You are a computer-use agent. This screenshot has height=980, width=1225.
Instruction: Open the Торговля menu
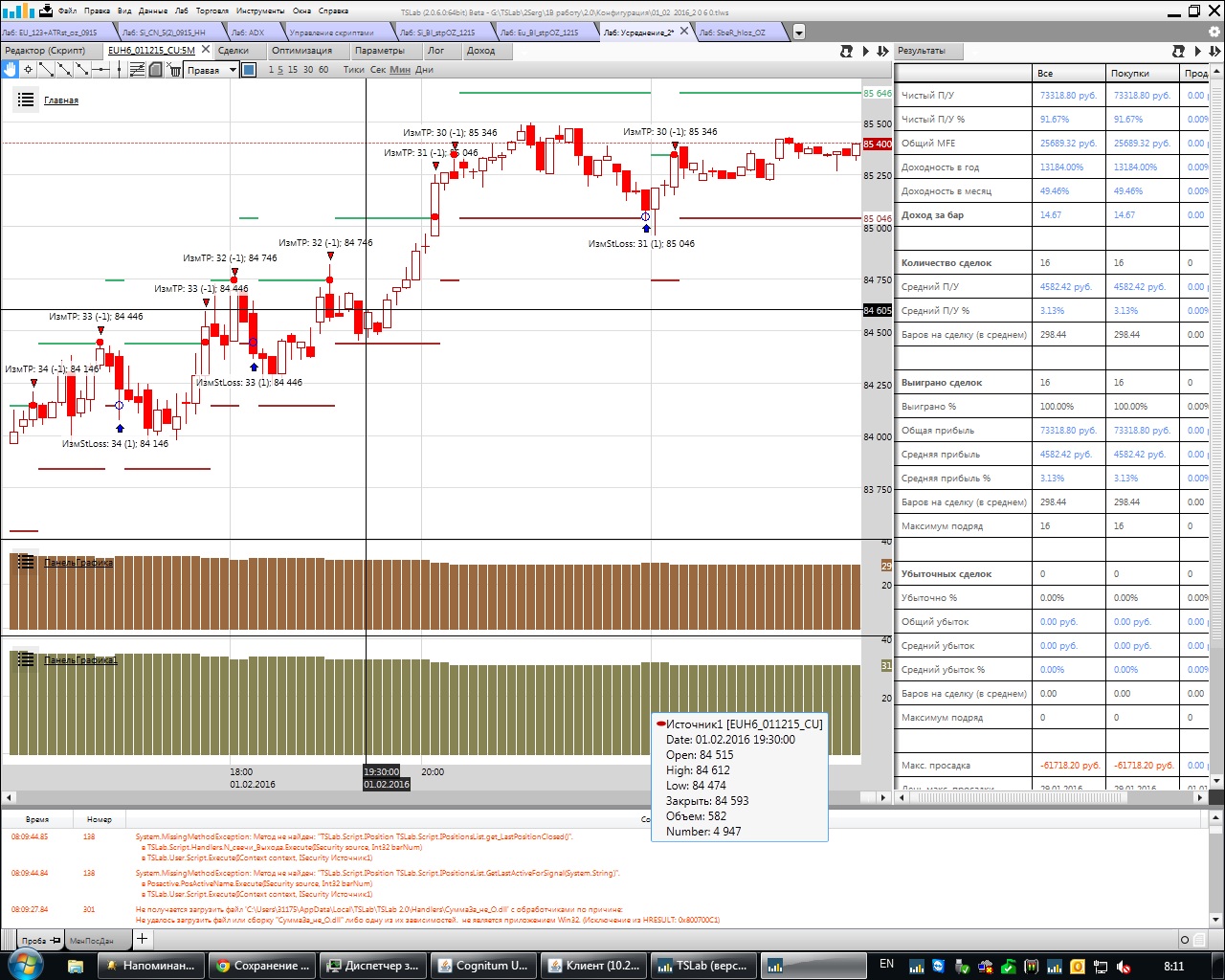(x=212, y=11)
